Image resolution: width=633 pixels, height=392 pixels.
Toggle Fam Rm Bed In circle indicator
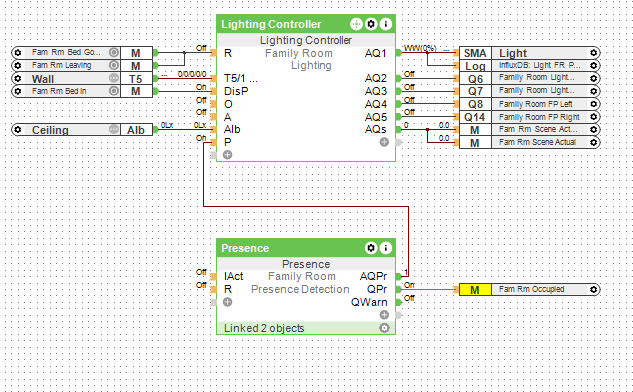click(x=114, y=91)
